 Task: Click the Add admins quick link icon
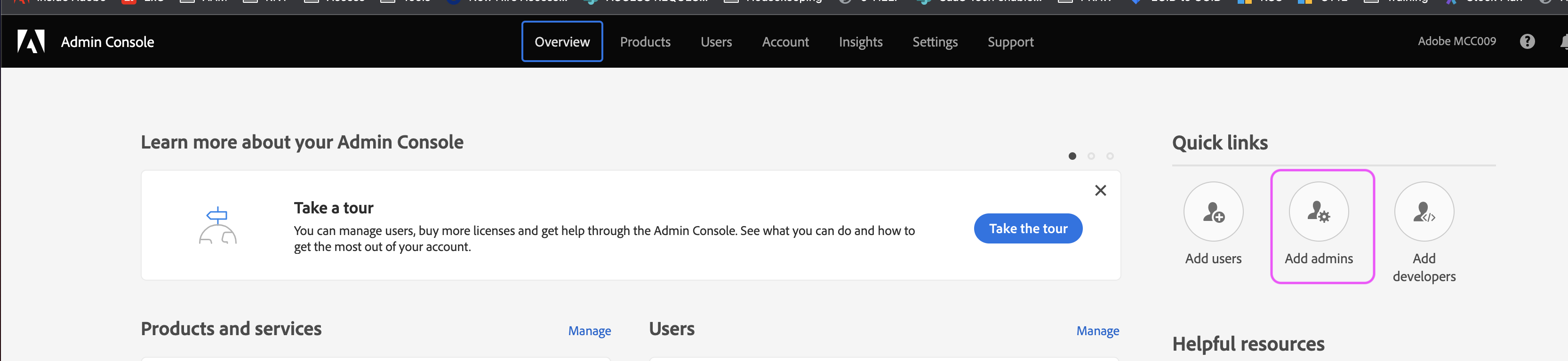[1318, 212]
